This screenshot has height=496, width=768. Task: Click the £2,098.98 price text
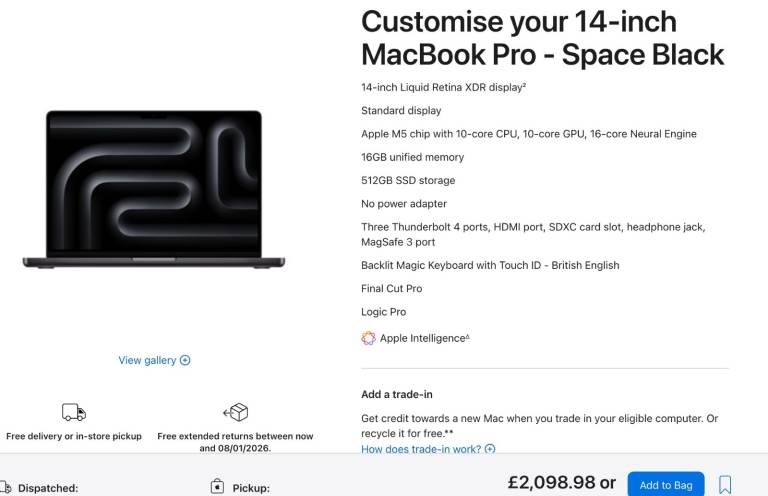(x=551, y=483)
